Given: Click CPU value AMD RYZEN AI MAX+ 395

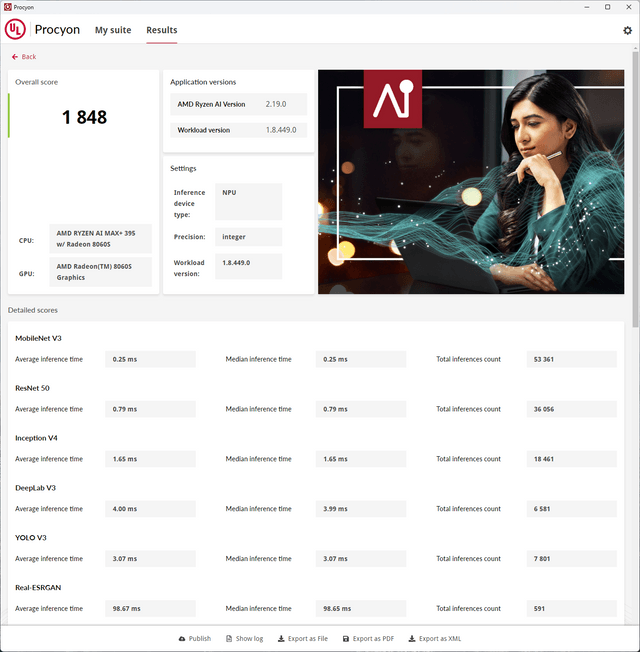Looking at the screenshot, I should click(101, 239).
